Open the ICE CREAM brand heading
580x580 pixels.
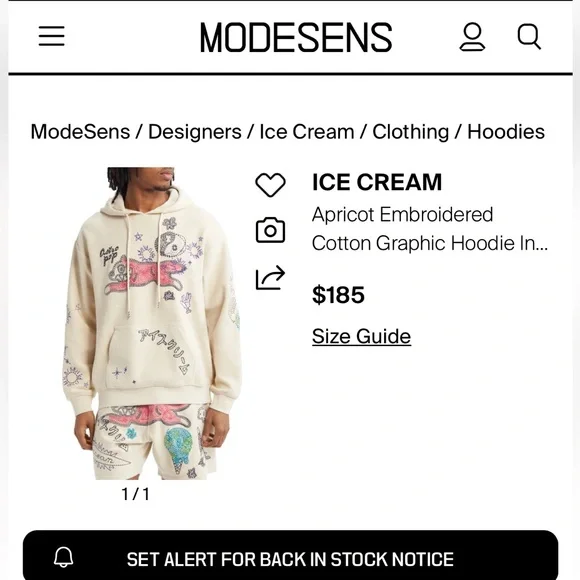(377, 182)
